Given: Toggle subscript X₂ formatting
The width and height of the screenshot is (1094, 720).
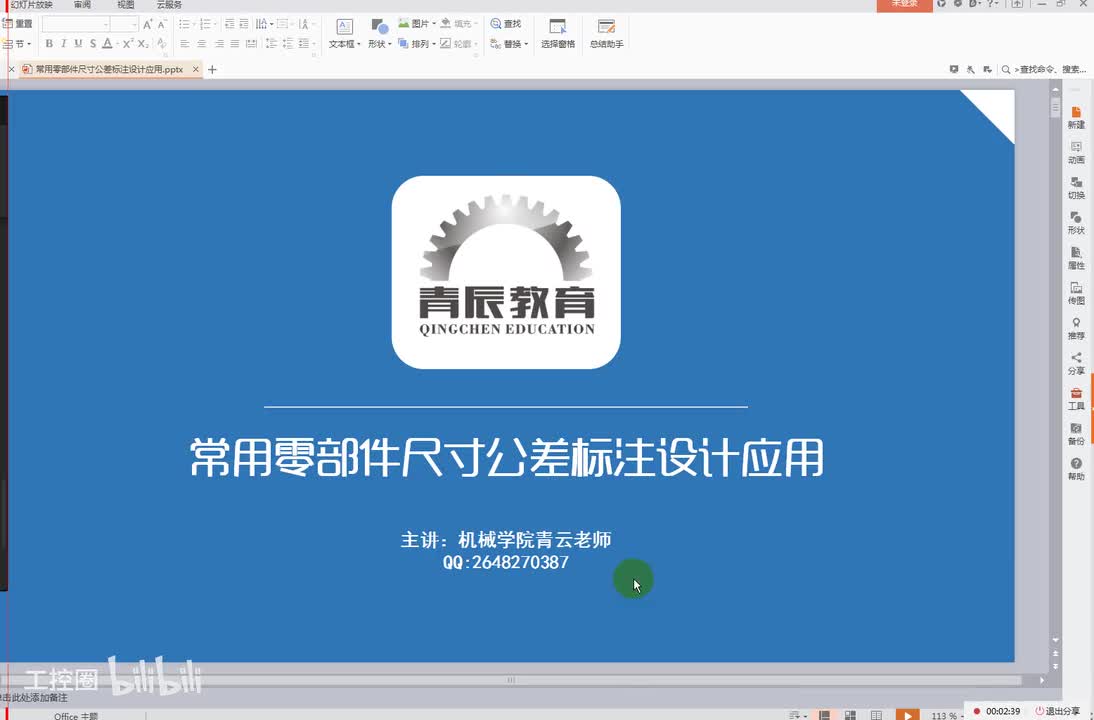Looking at the screenshot, I should pyautogui.click(x=143, y=43).
